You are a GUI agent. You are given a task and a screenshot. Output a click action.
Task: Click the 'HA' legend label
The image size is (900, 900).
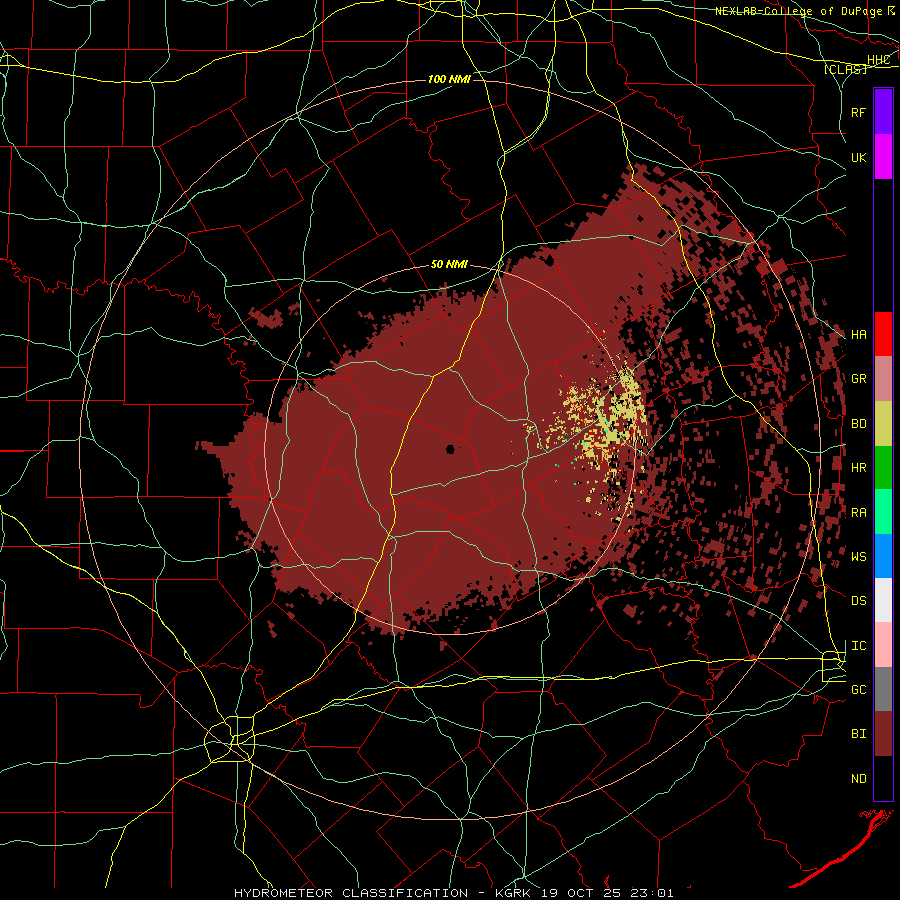click(859, 335)
